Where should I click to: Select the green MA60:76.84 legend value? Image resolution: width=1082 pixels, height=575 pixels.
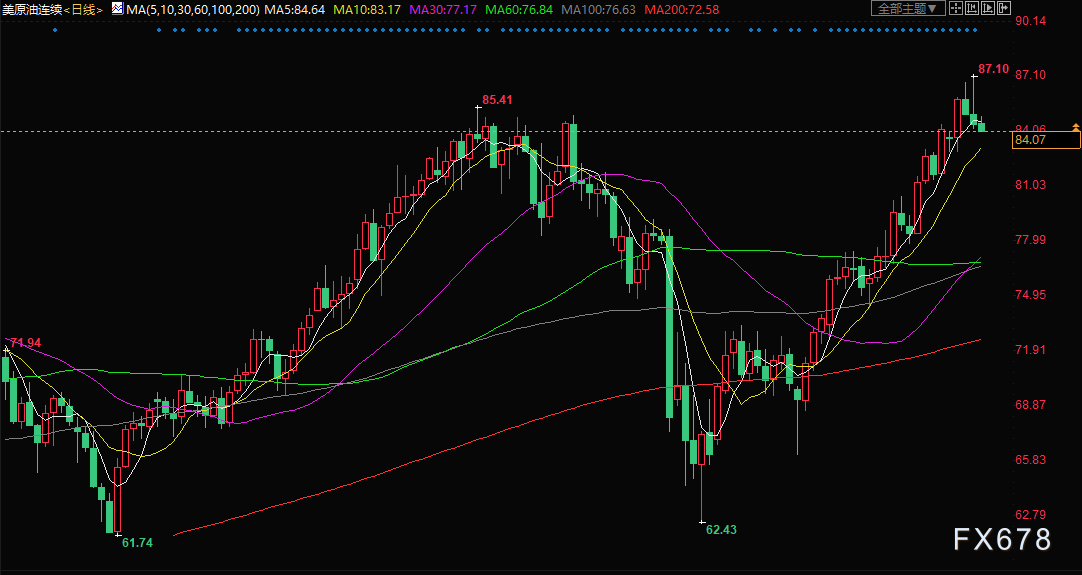[x=519, y=10]
